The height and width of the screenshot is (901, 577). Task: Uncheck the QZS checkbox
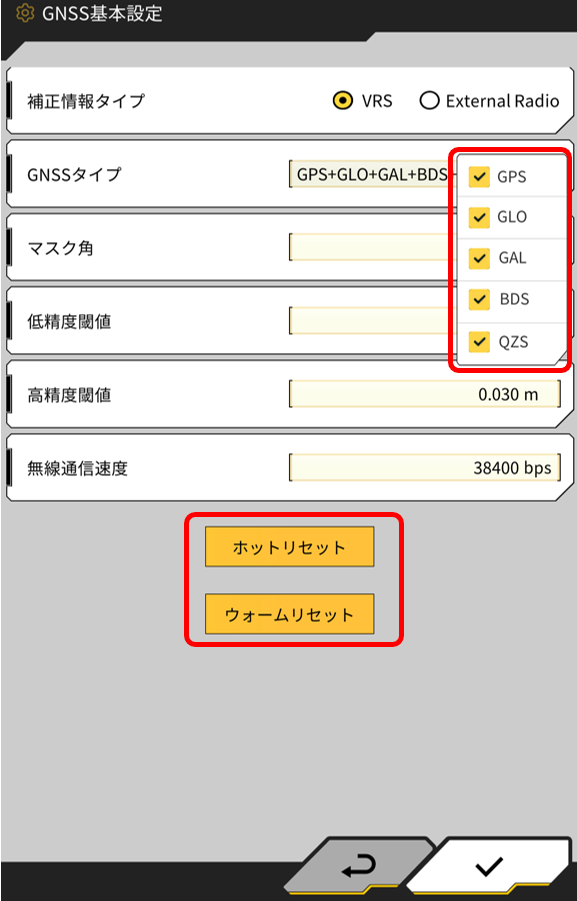(479, 342)
